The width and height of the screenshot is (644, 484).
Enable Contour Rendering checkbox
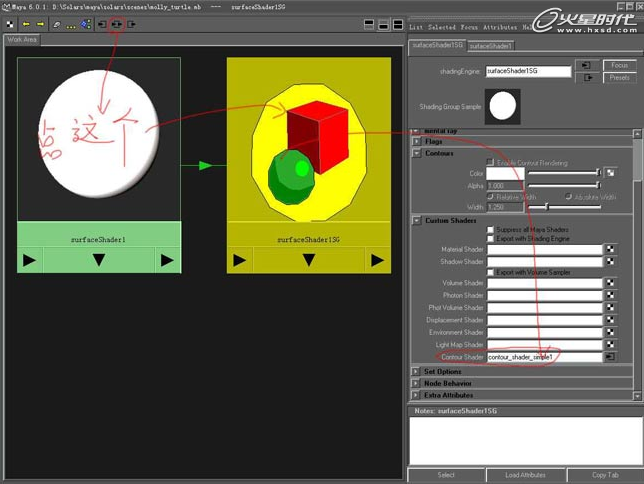tap(490, 163)
